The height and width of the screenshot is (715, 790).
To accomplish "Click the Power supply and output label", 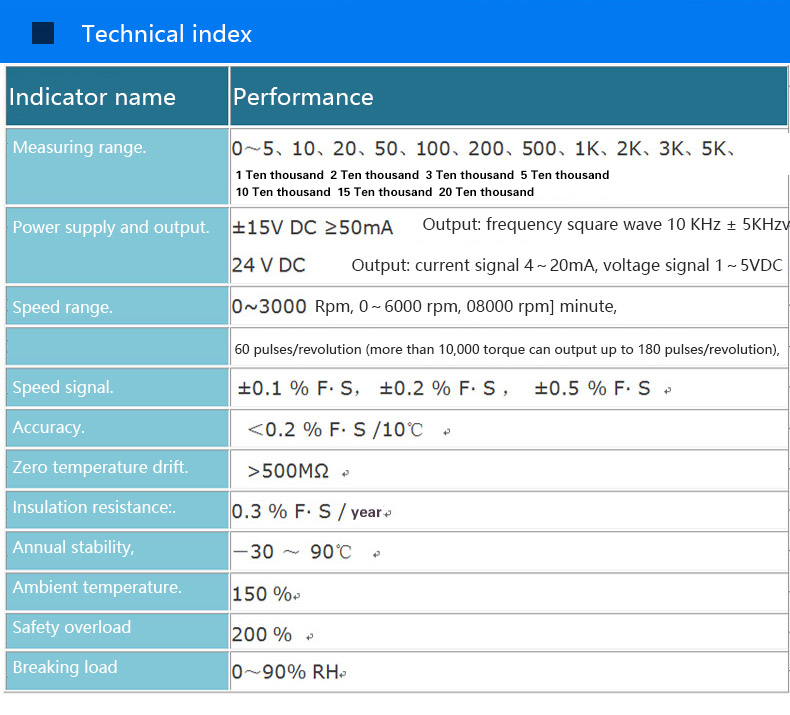I will coord(111,227).
